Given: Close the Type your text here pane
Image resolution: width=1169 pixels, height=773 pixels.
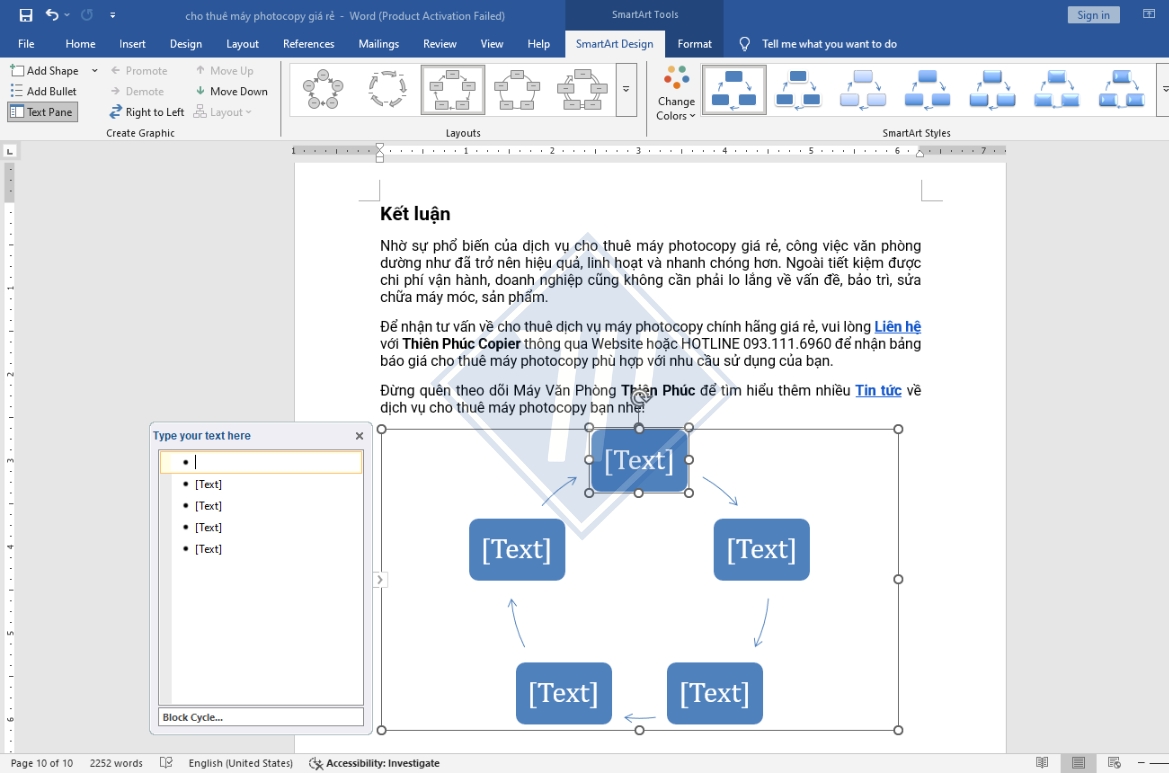Looking at the screenshot, I should [x=359, y=435].
